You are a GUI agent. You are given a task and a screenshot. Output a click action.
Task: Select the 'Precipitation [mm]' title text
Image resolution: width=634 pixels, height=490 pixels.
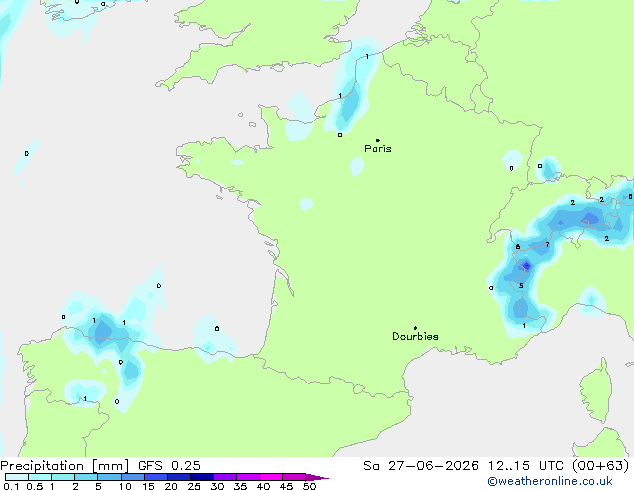(x=65, y=466)
